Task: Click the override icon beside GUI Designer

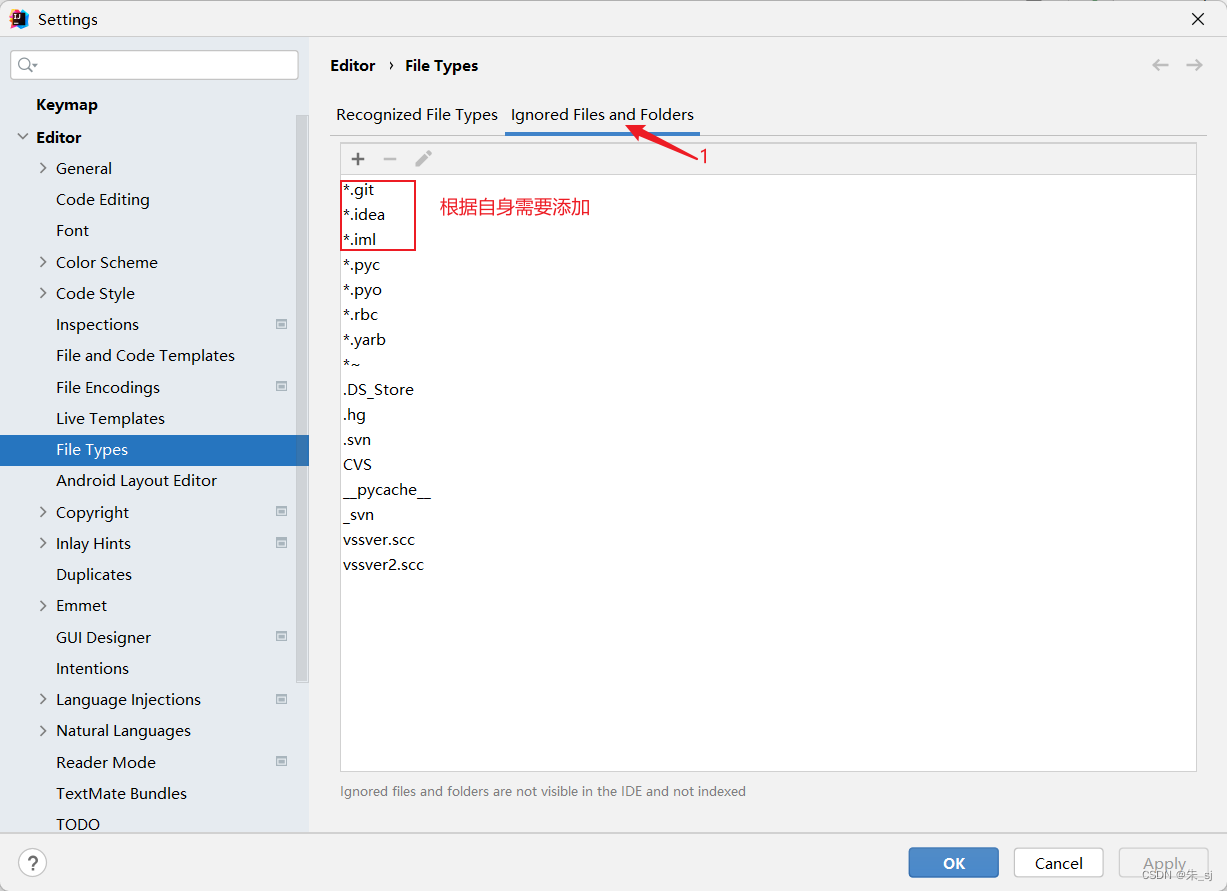Action: click(281, 636)
